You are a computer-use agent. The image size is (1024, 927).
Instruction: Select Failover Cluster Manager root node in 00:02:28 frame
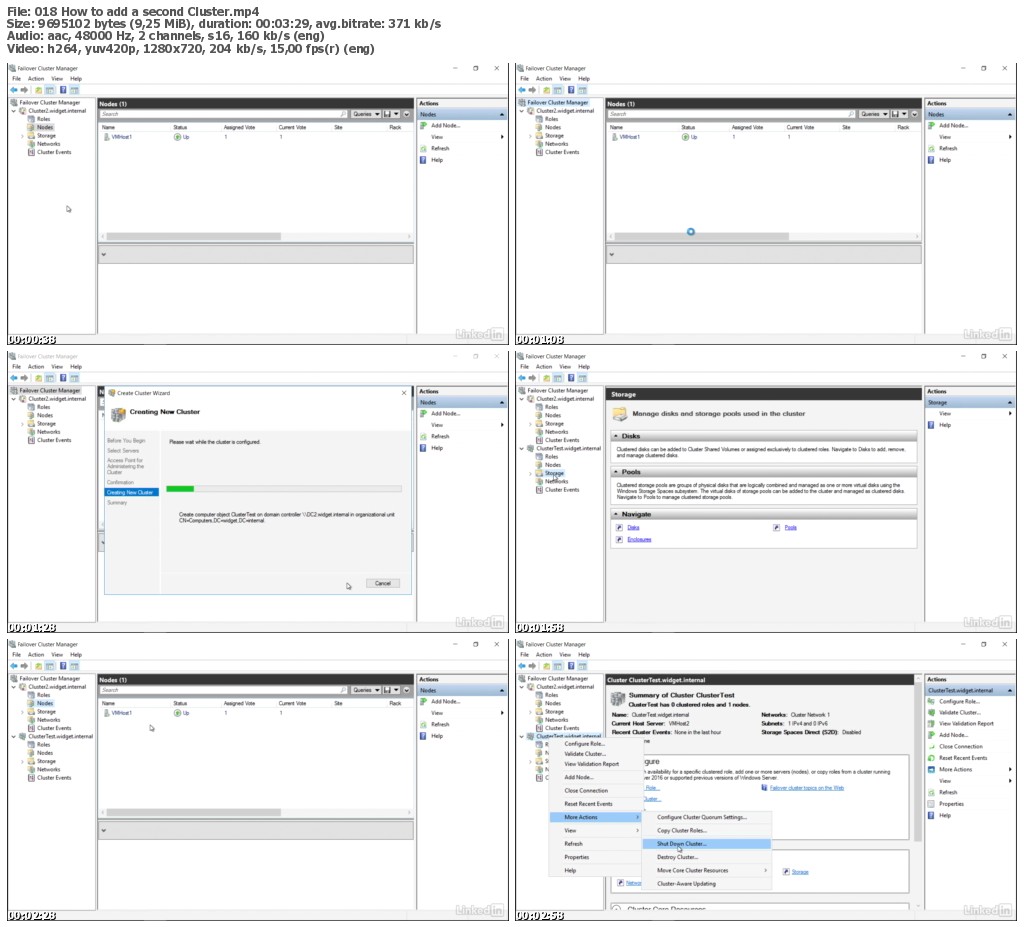pos(49,678)
